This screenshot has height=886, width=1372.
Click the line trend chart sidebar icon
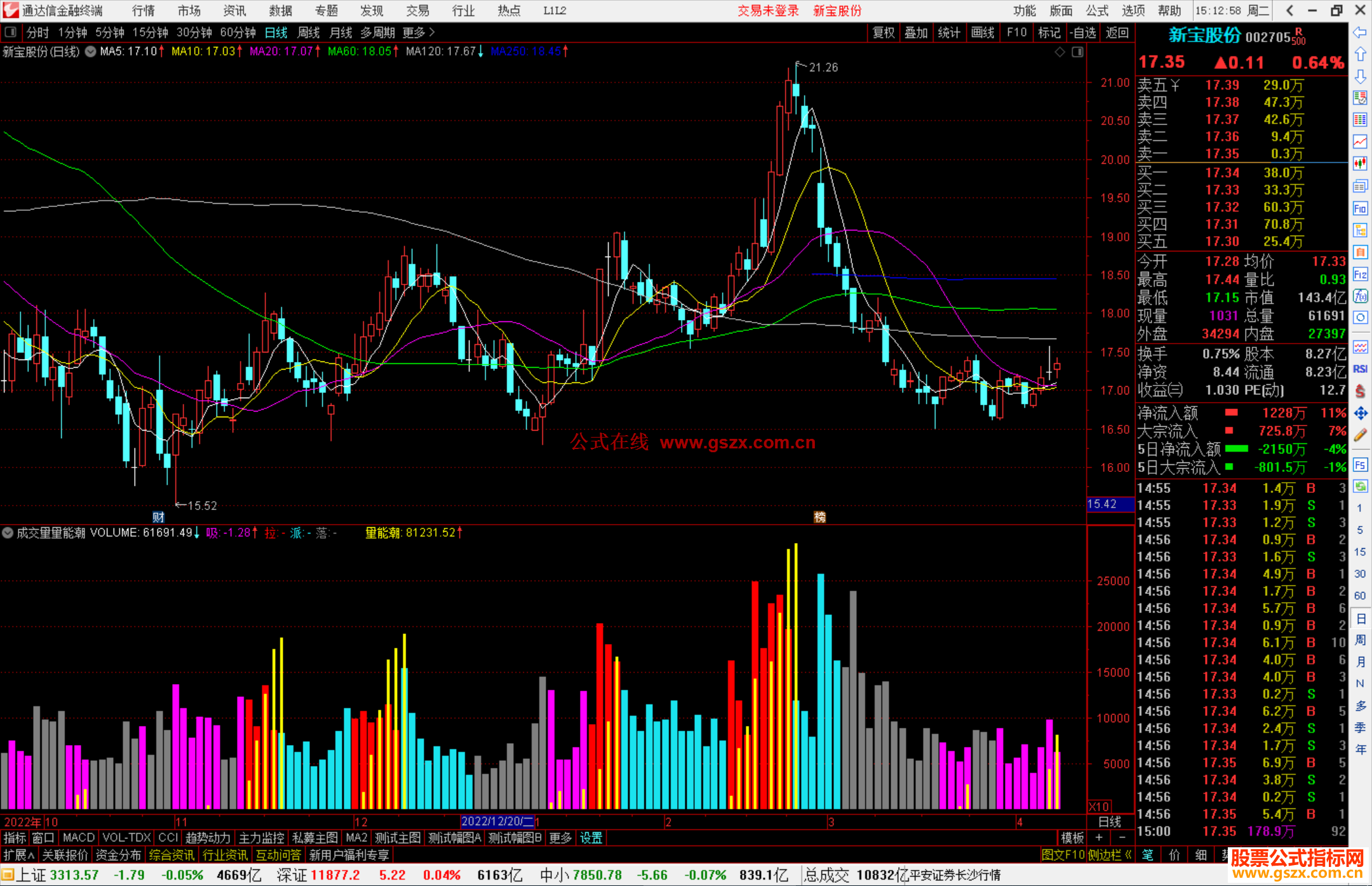click(1360, 142)
